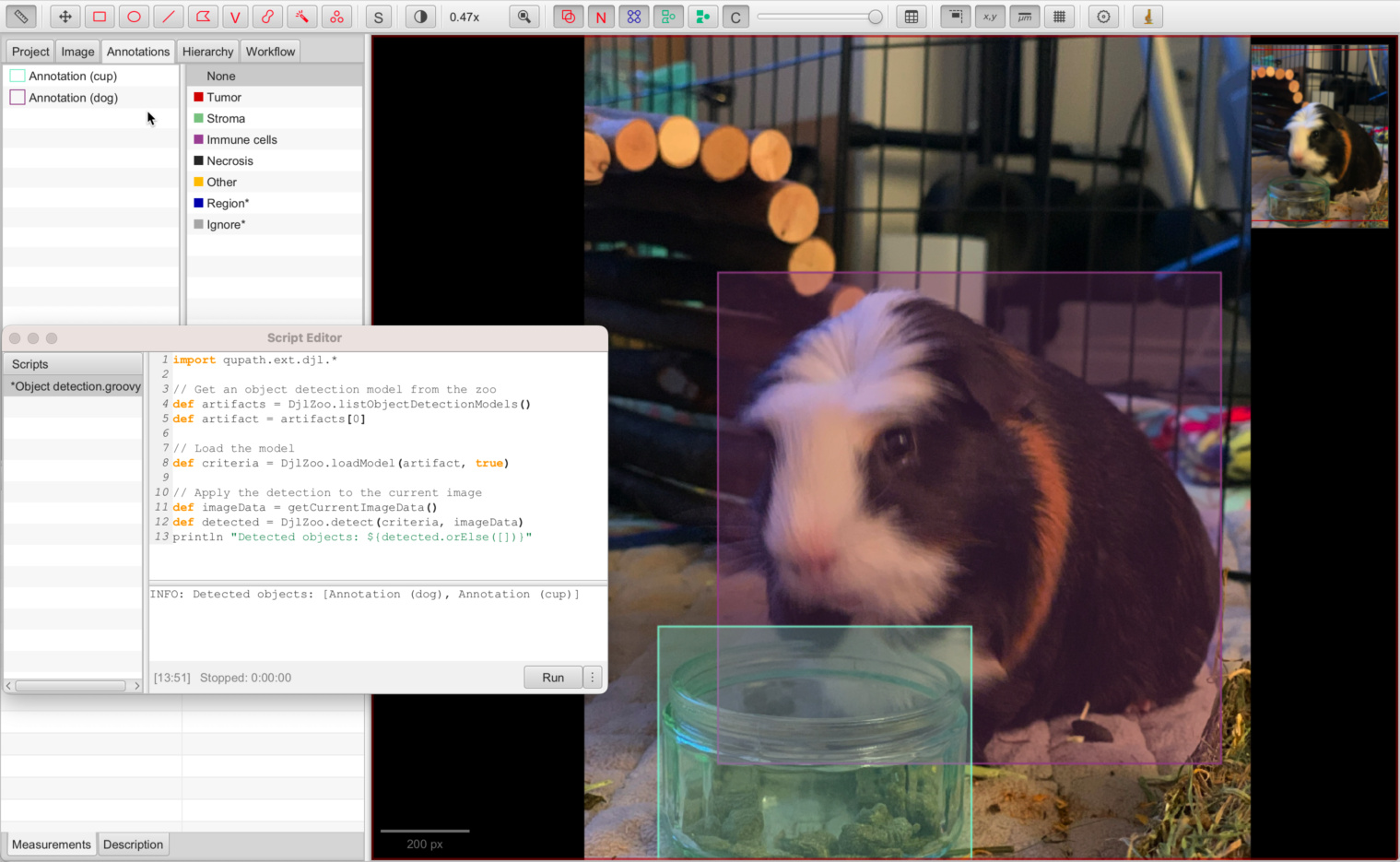Toggle show detections button
The height and width of the screenshot is (862, 1400).
coord(668,17)
